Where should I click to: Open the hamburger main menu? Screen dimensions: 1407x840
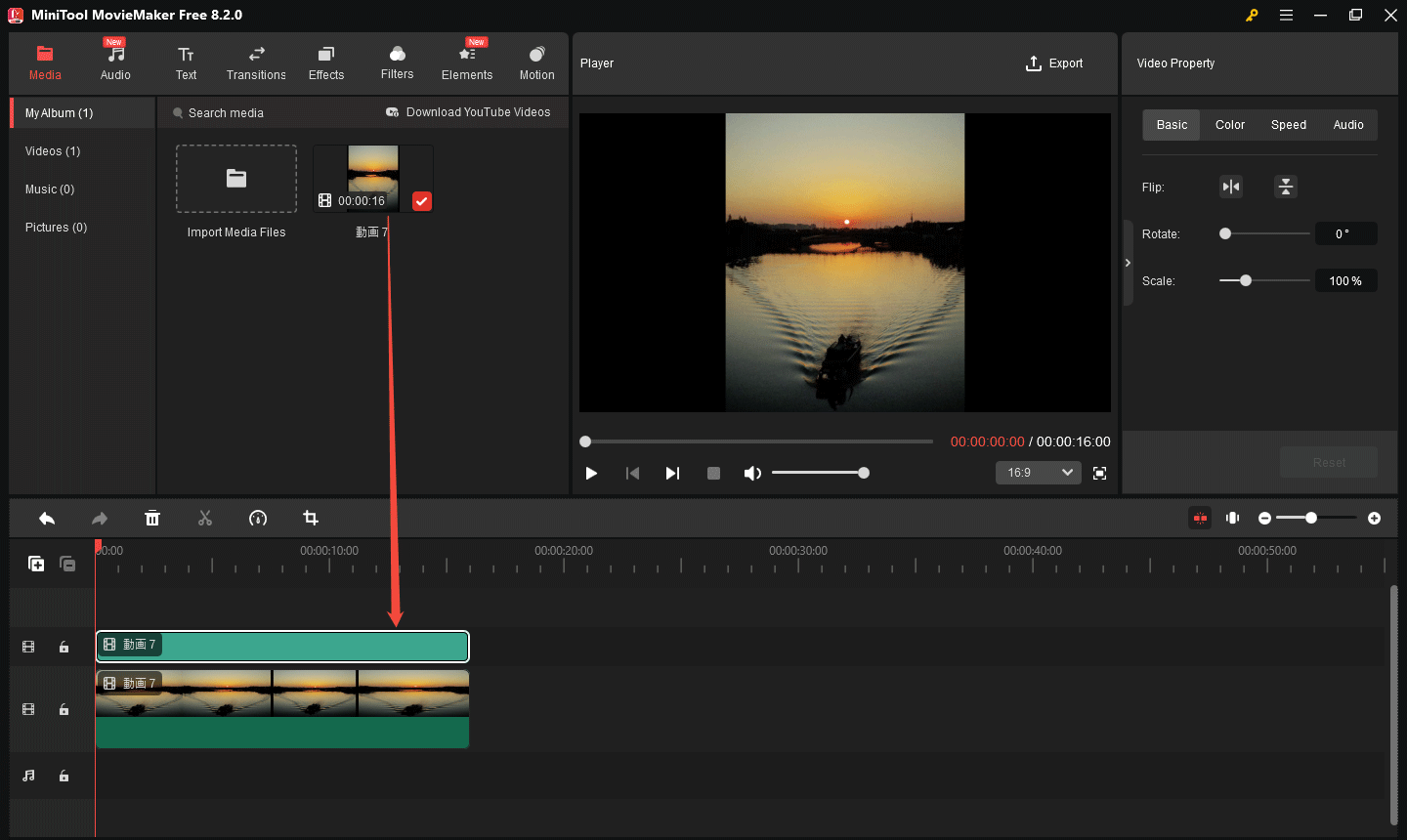[x=1286, y=15]
